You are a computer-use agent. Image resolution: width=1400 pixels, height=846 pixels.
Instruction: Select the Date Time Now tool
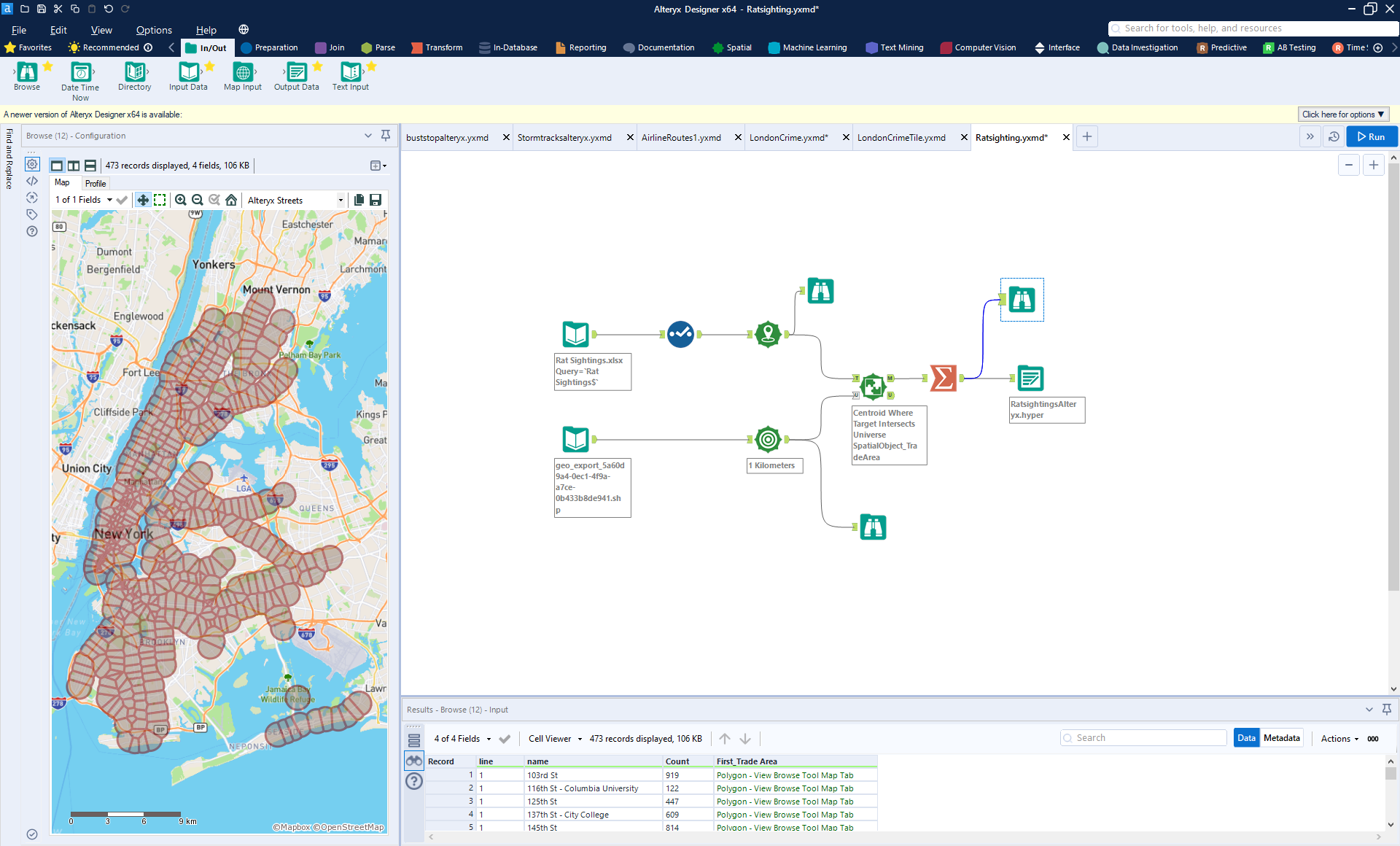[x=80, y=80]
